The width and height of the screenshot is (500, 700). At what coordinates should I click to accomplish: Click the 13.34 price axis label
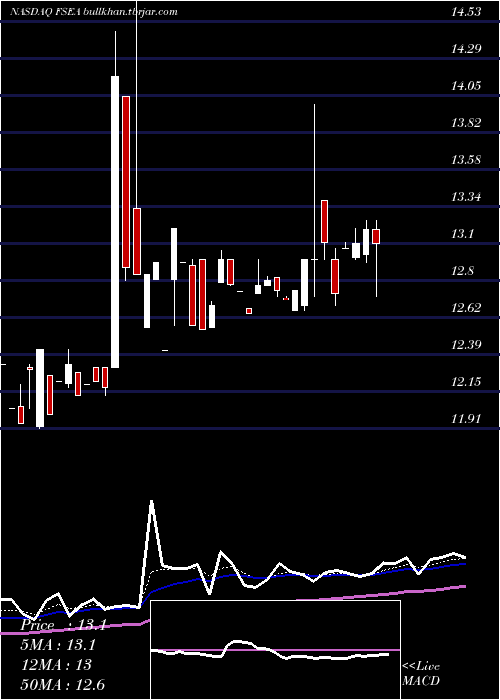coord(466,197)
